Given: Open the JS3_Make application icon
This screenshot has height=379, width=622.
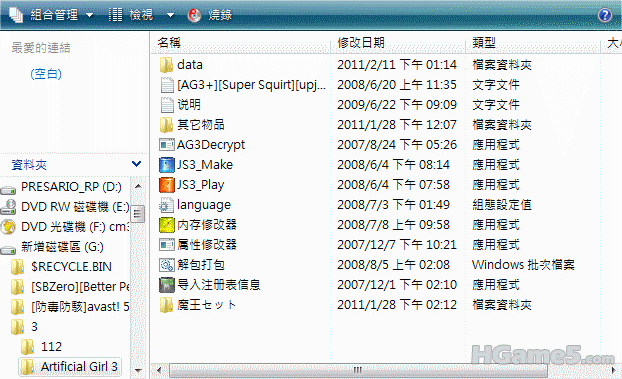Looking at the screenshot, I should pyautogui.click(x=167, y=165).
